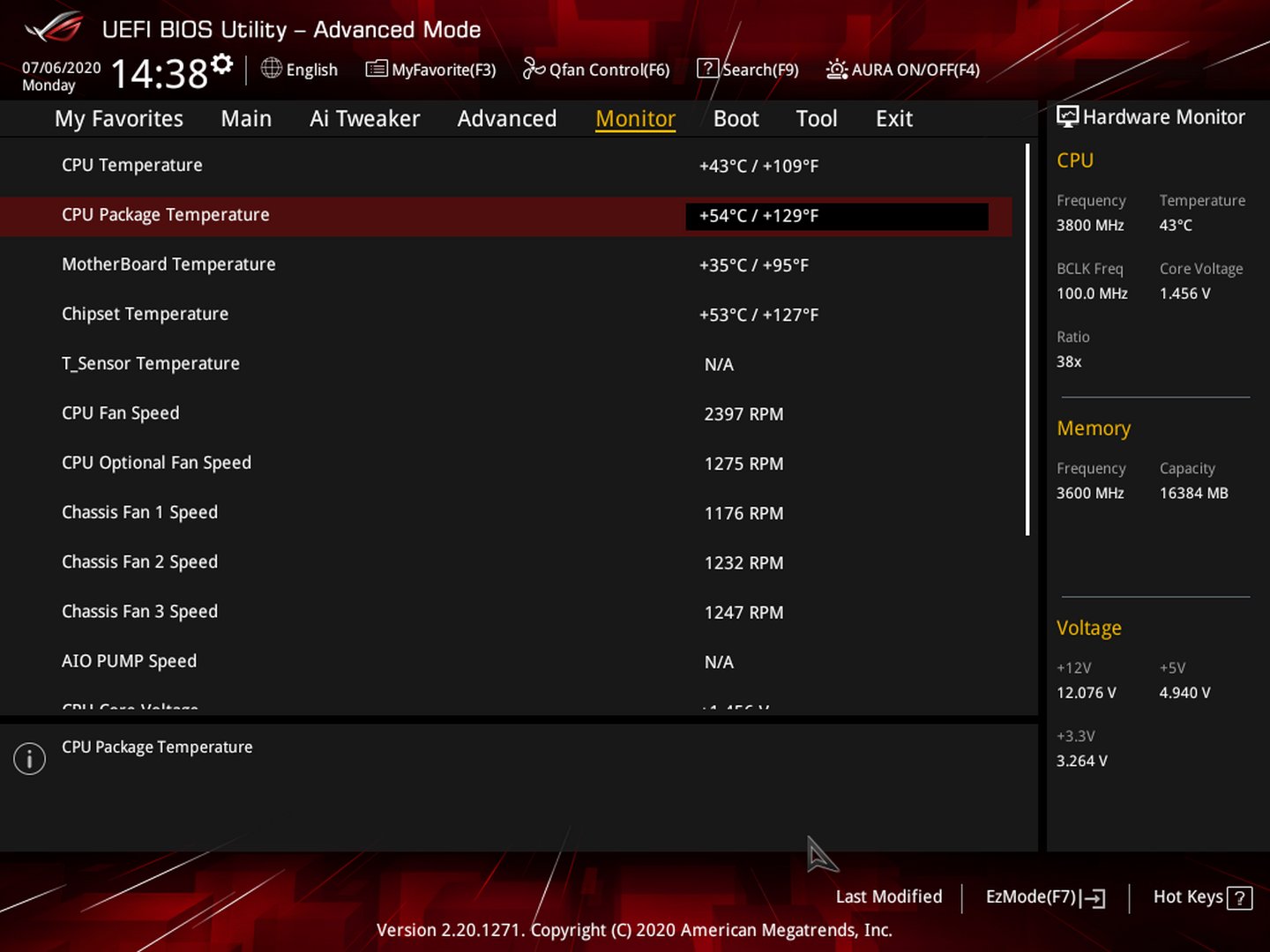Click the 1247 RPM value
1270x952 pixels.
tap(743, 613)
